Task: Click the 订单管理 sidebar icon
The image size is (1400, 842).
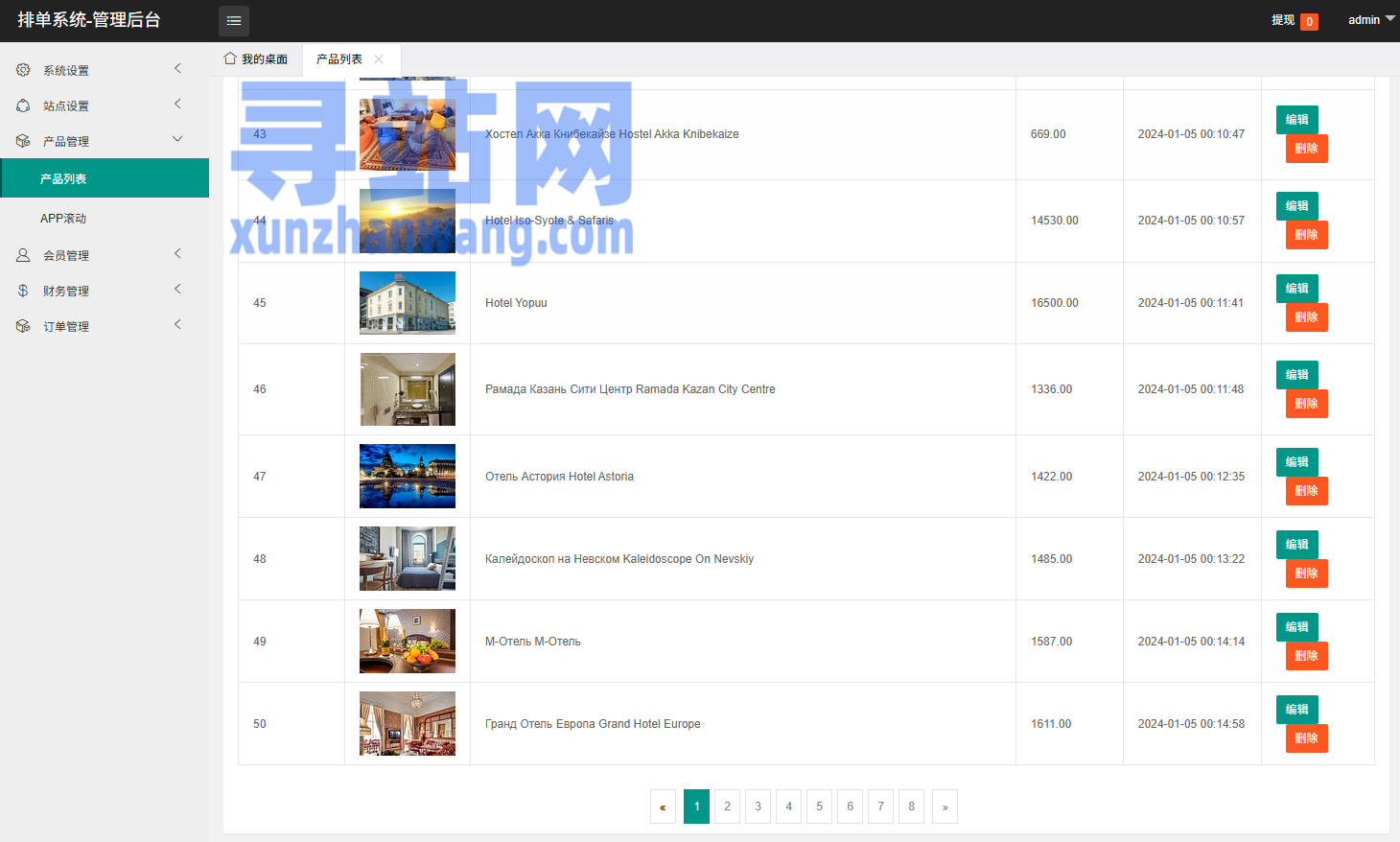Action: coord(23,326)
